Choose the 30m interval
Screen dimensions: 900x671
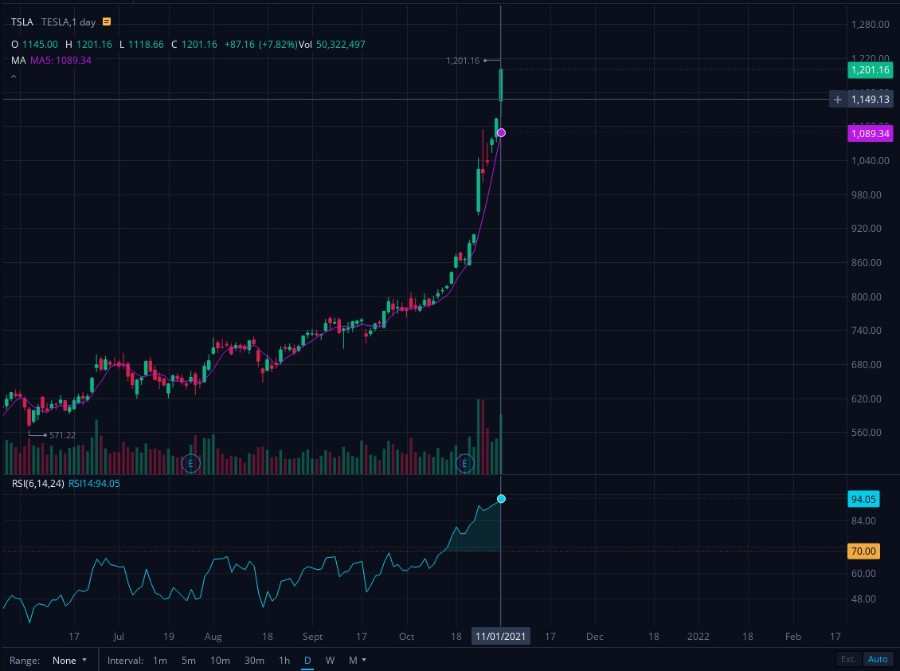point(254,660)
